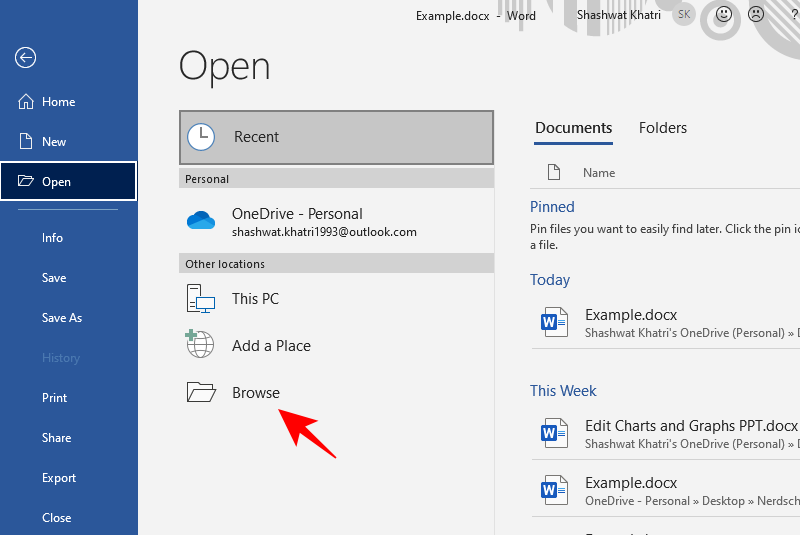Click Add a Place
800x535 pixels.
[336, 345]
